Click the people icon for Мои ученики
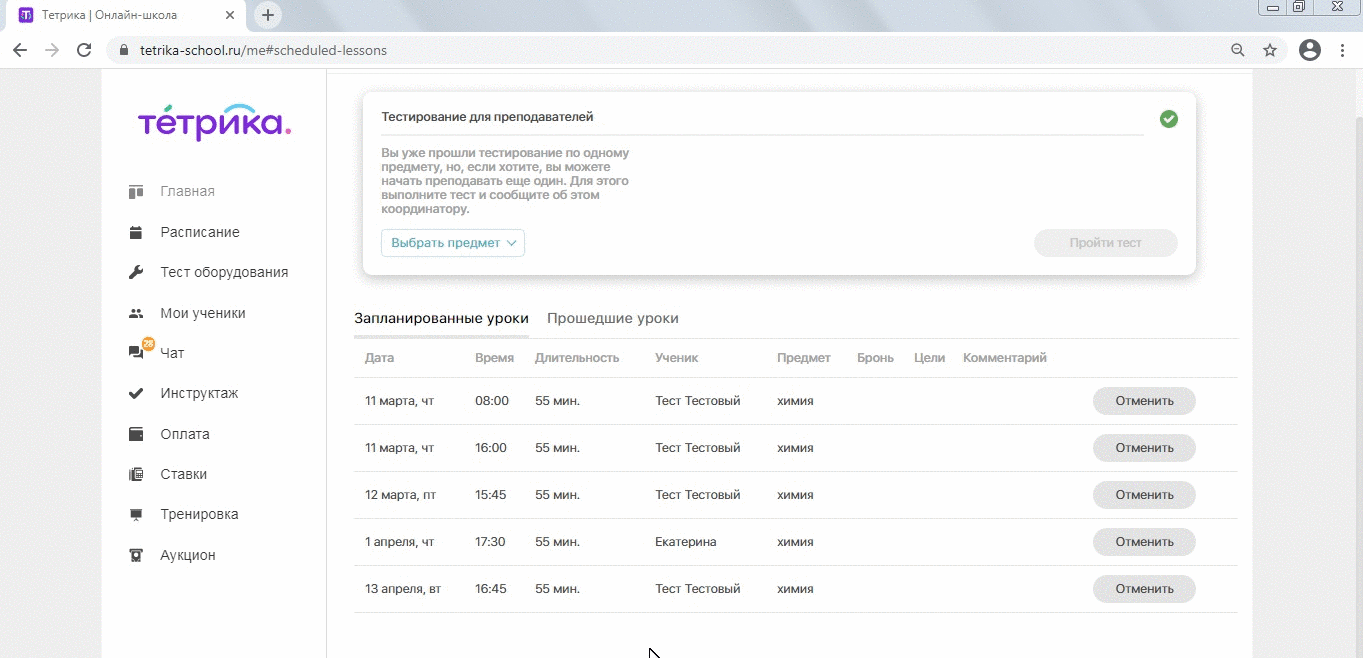This screenshot has width=1363, height=658. click(x=136, y=313)
